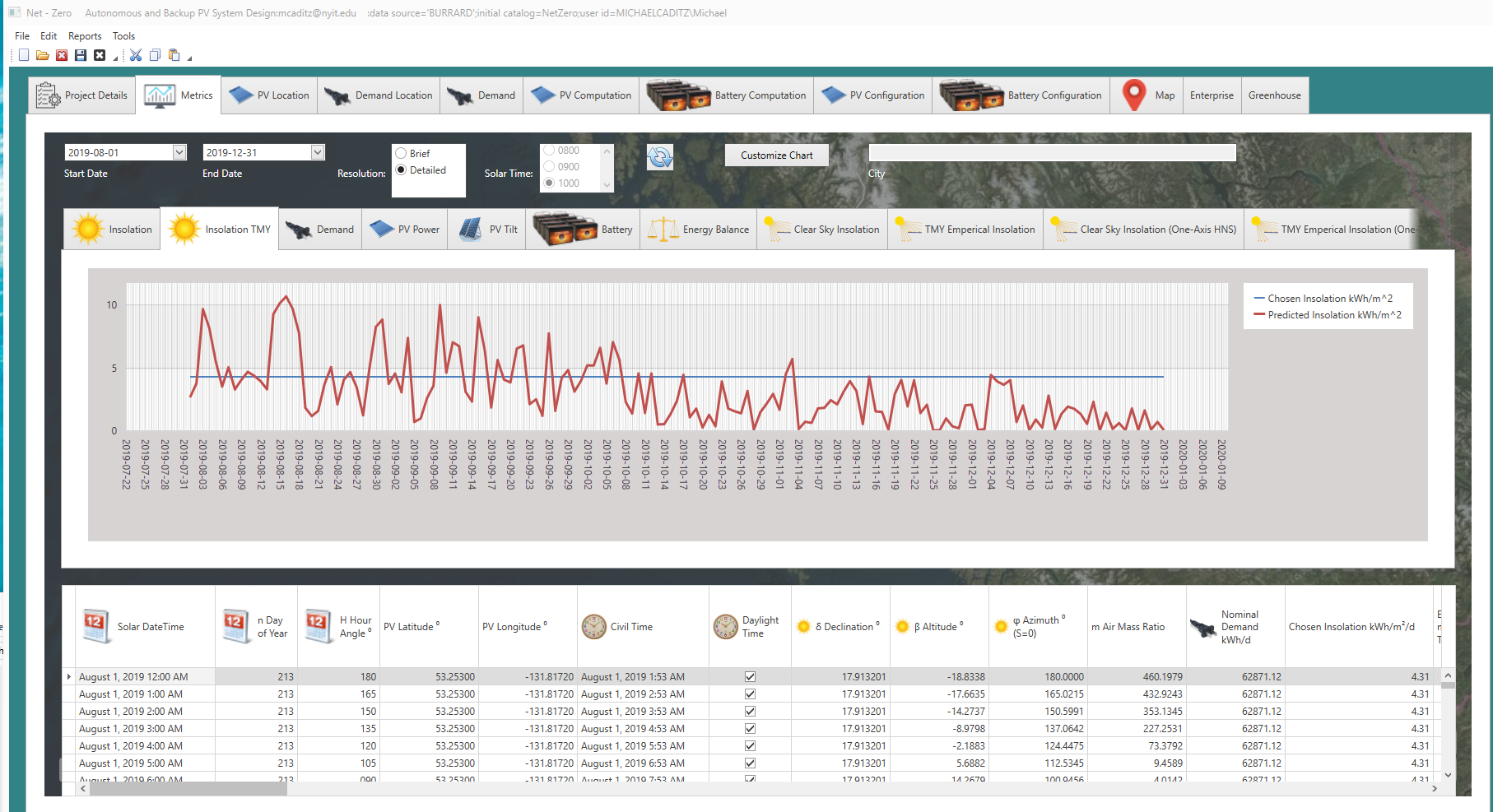This screenshot has height=812, width=1493.
Task: Switch to the Project Details tab
Action: coord(81,95)
